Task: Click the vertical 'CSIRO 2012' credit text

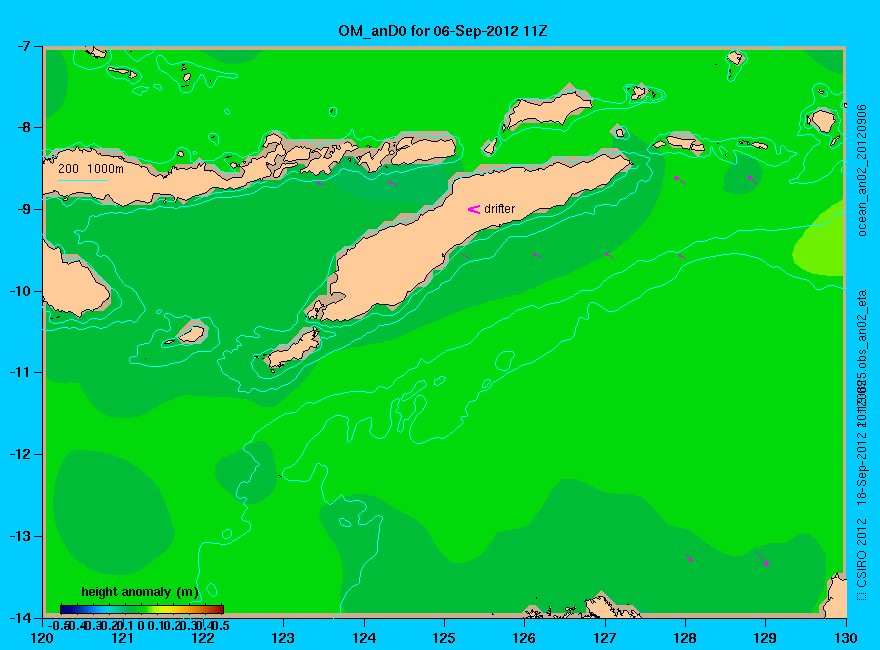Action: 862,553
